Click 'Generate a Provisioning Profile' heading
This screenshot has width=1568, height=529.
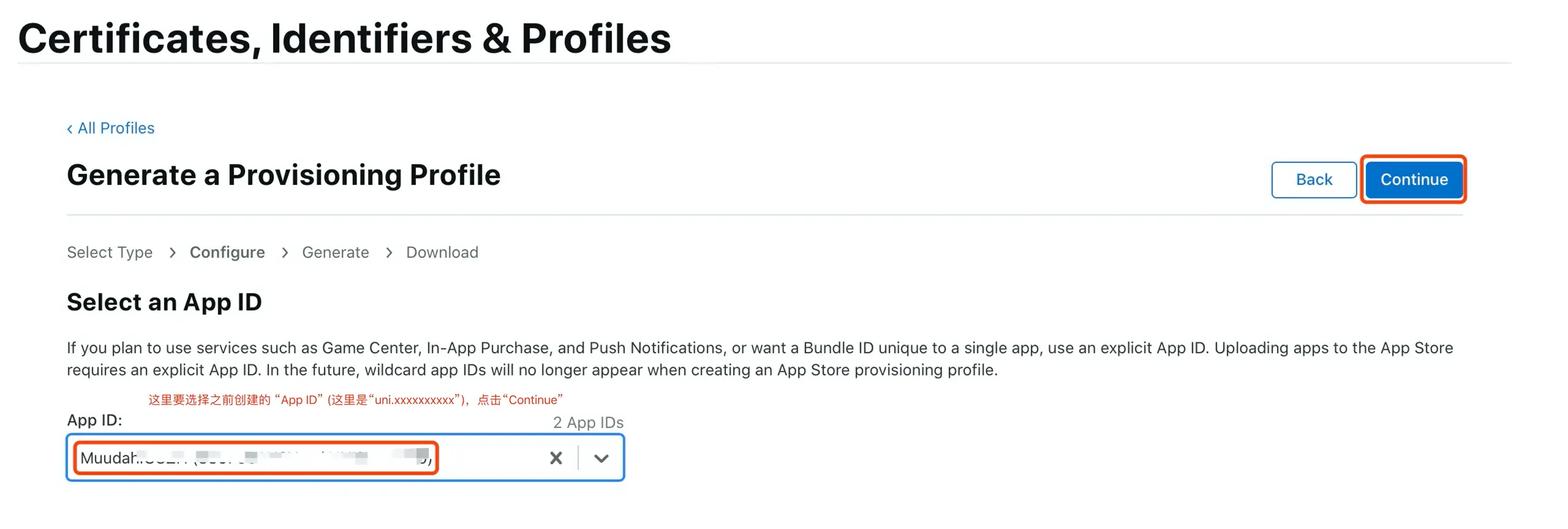[x=284, y=175]
